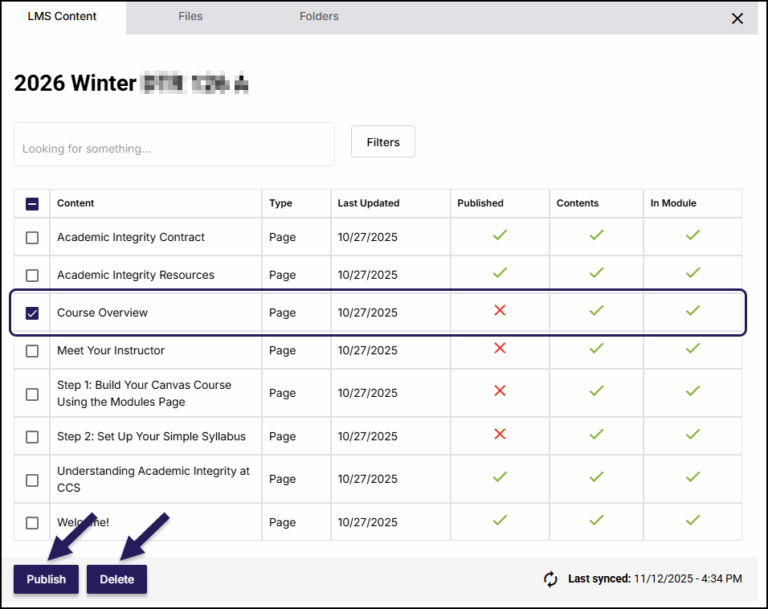Click Contents checkmark for Academic Integrity Contract
The image size is (768, 609).
point(596,235)
